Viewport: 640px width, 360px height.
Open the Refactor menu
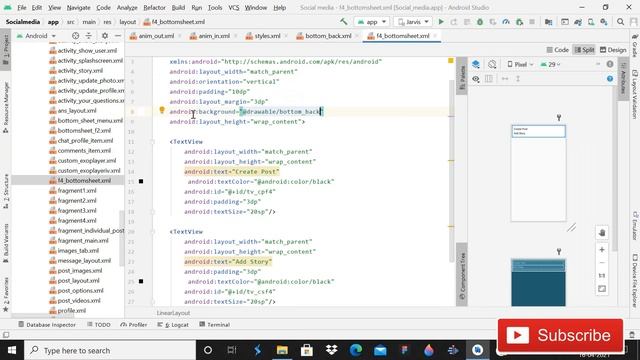pos(154,7)
